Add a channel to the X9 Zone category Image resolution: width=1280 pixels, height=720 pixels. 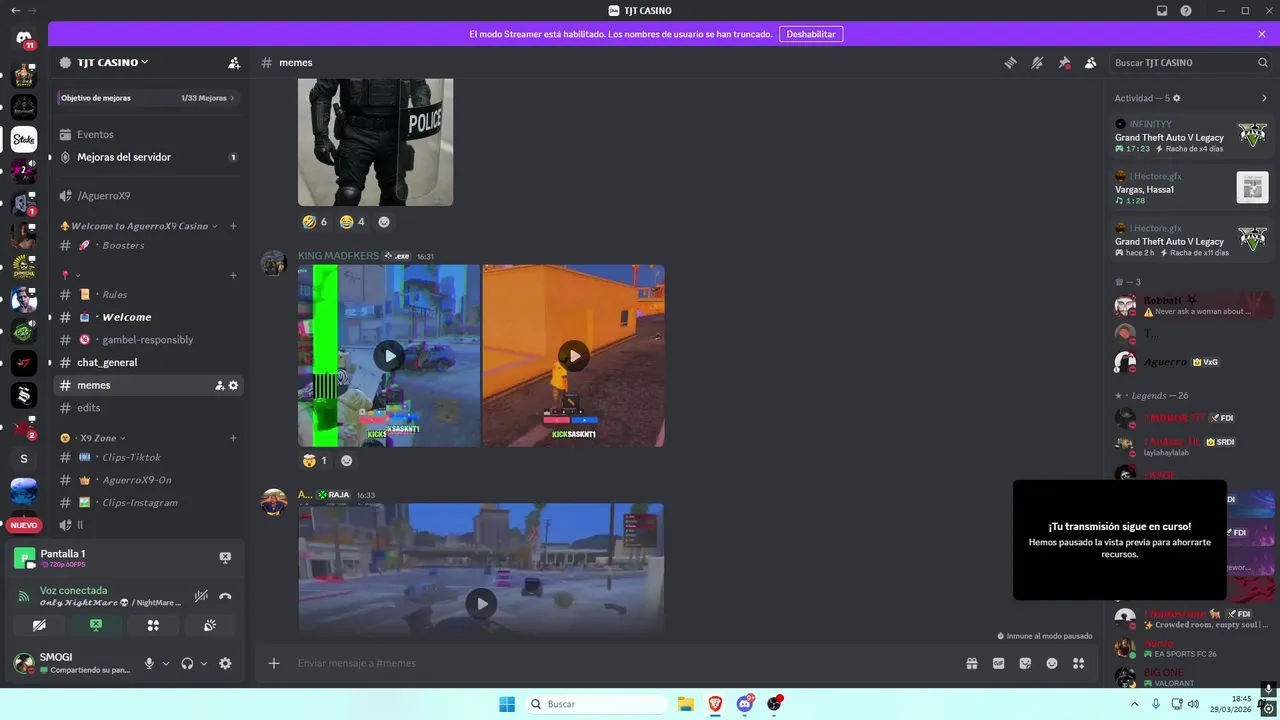[x=233, y=438]
